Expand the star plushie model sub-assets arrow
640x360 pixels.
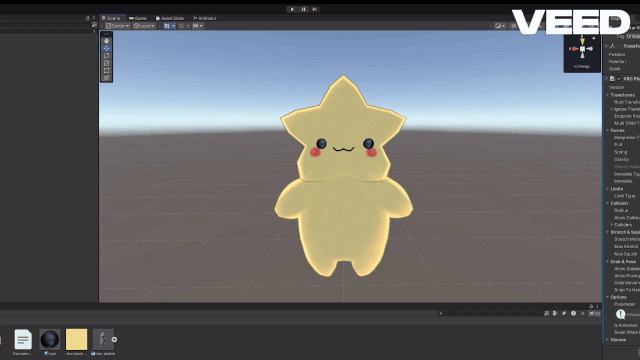tap(114, 339)
